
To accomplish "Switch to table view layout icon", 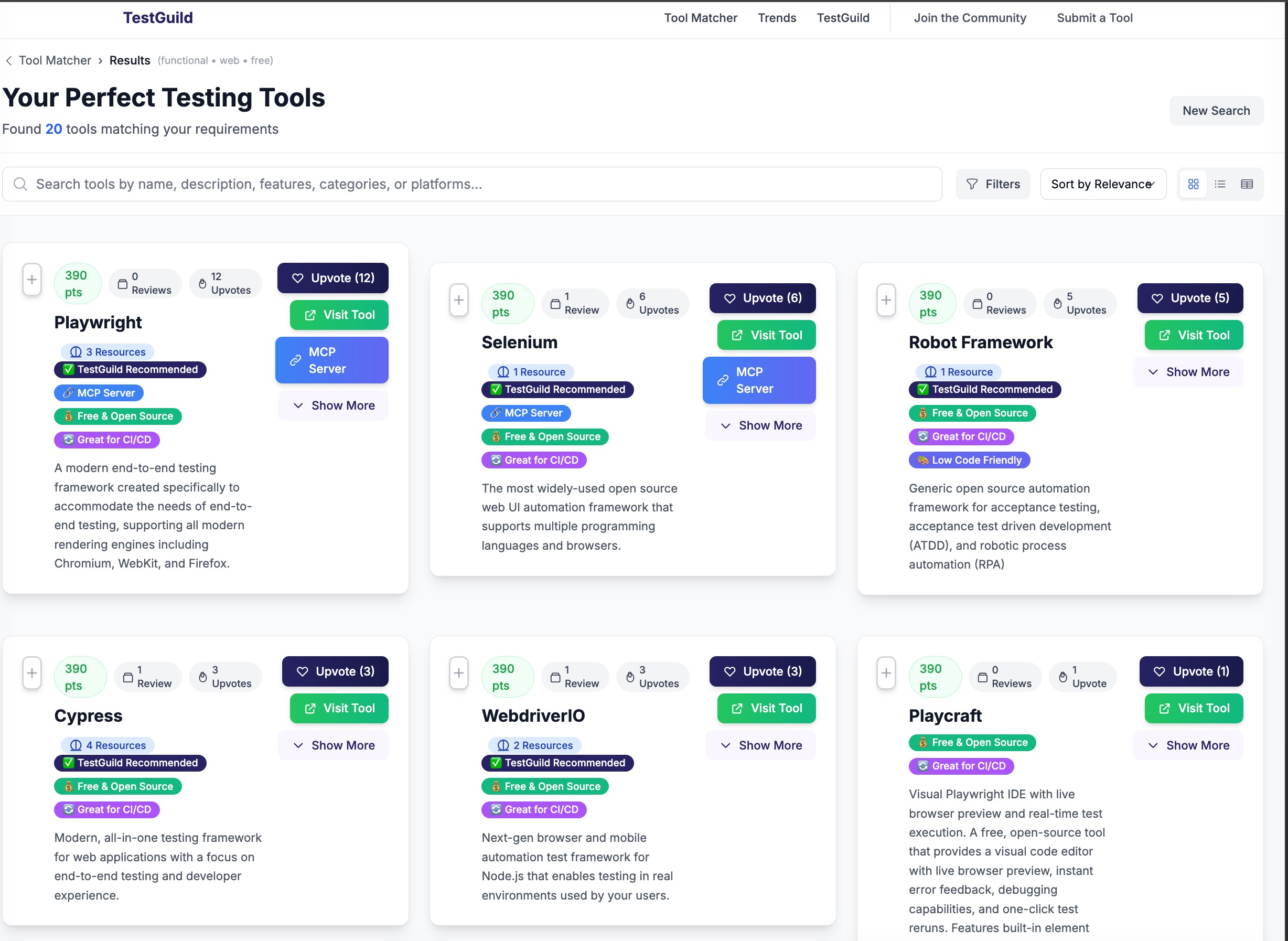I will (x=1247, y=184).
